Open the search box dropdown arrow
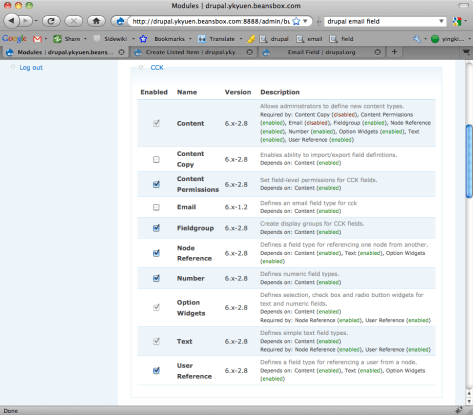473x415 pixels. click(x=441, y=21)
